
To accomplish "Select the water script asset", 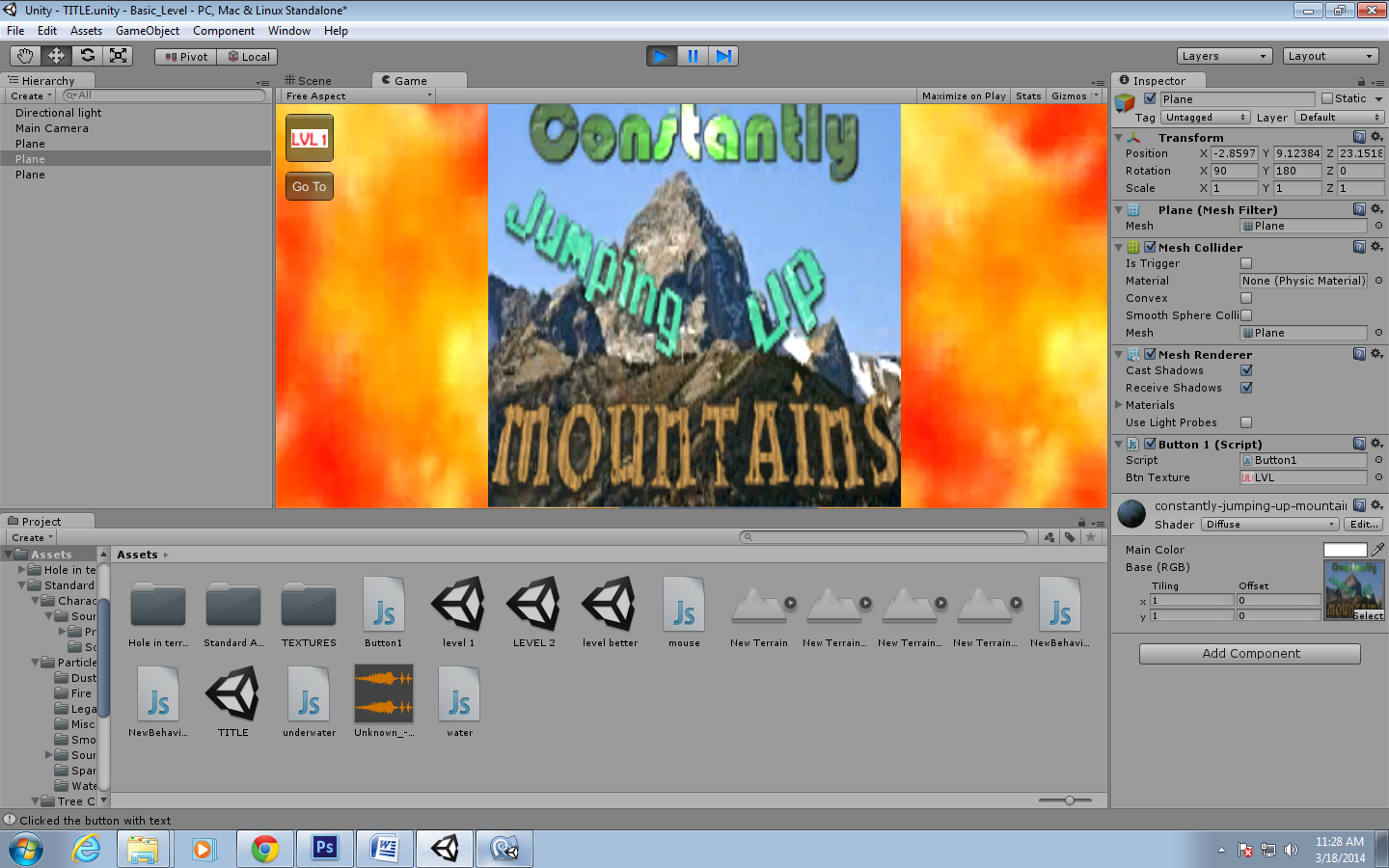I will (459, 701).
